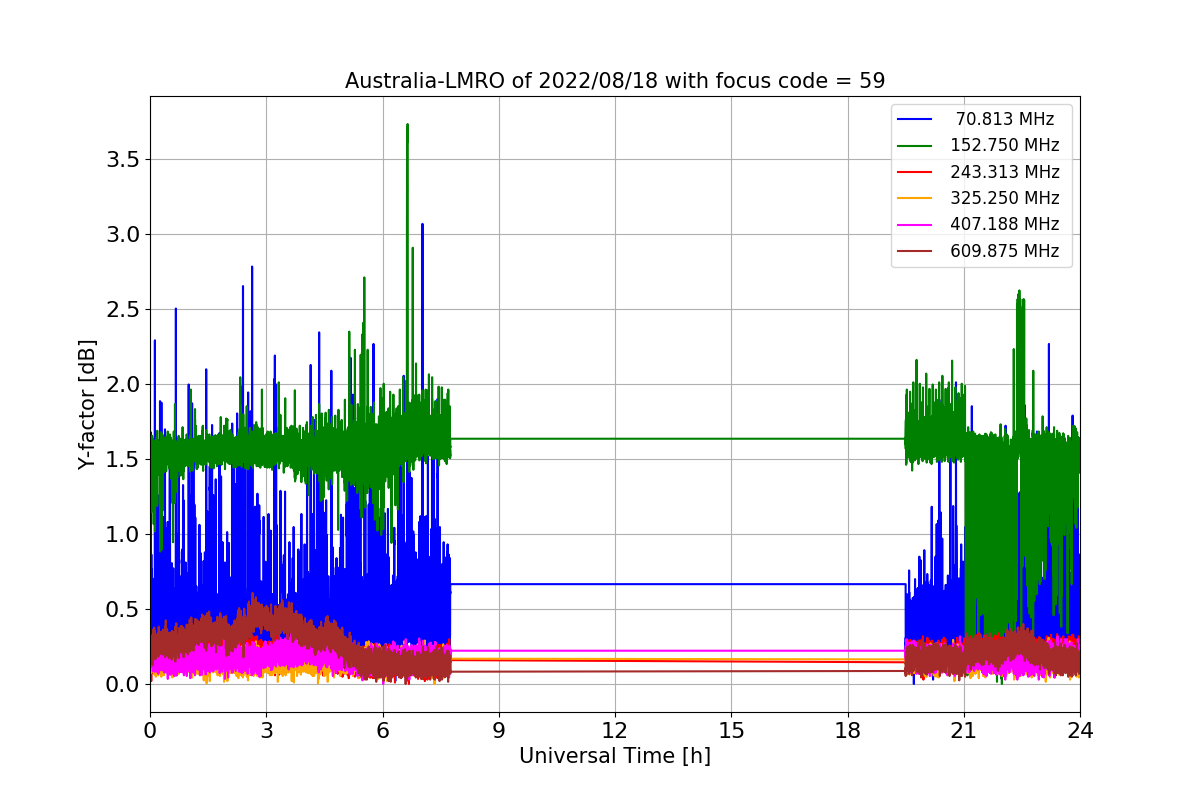Click the orange line swatch in legend
Viewport: 1200px width, 800px height.
point(916,199)
